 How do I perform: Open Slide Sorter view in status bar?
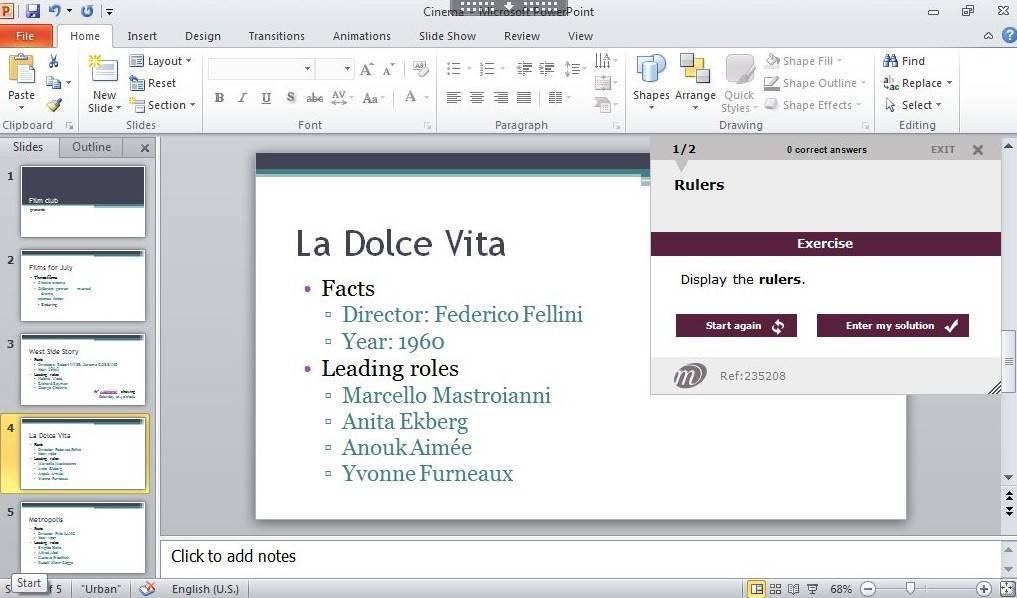click(775, 589)
